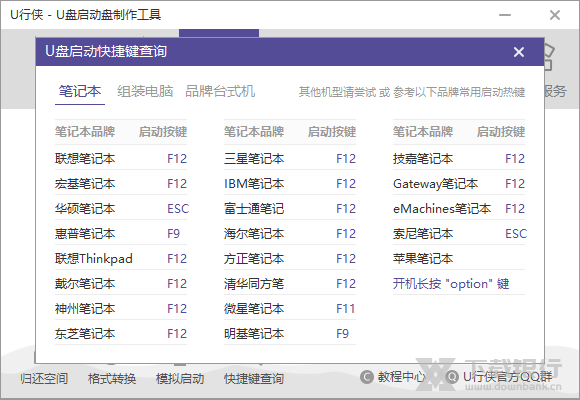Click the first column's 笔记本品牌 header

coord(85,131)
